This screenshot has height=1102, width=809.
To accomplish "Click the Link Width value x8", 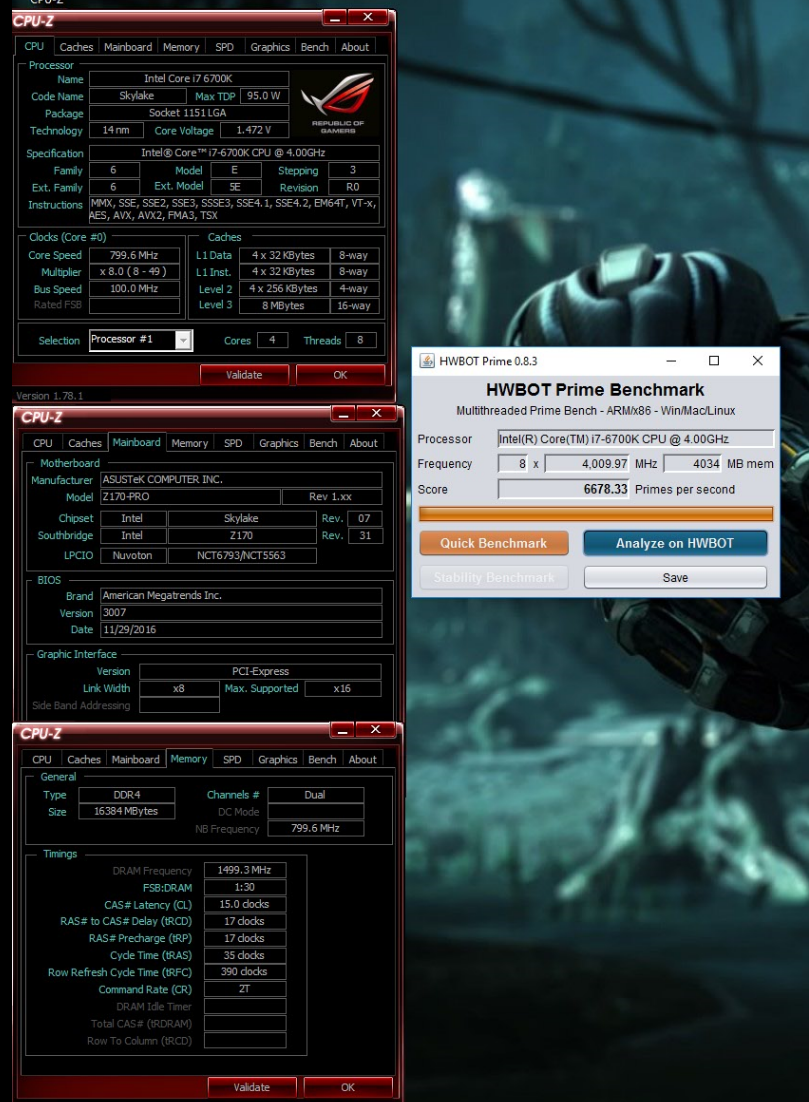I will click(x=179, y=689).
